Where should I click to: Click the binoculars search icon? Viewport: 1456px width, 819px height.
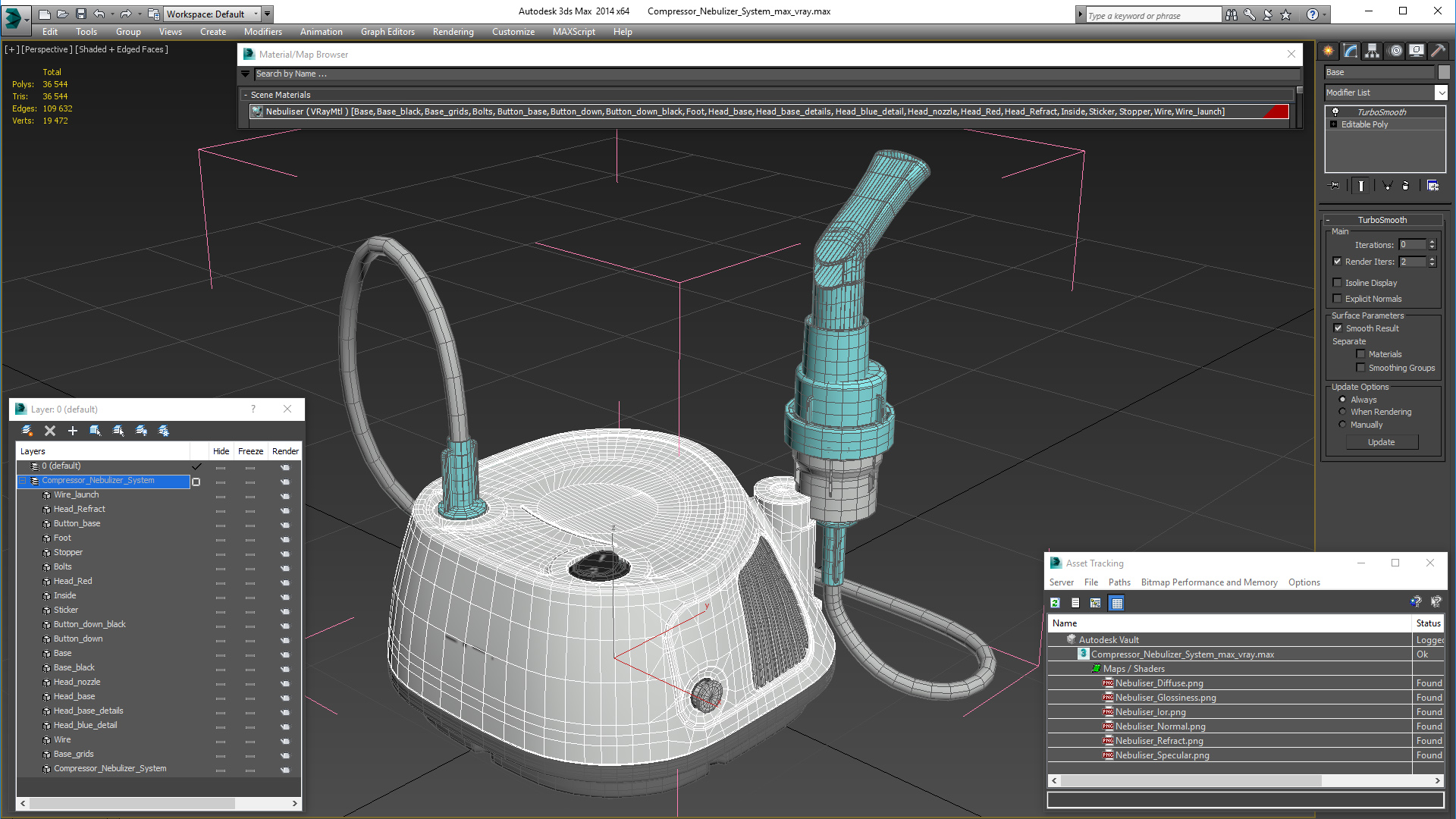(x=1232, y=14)
